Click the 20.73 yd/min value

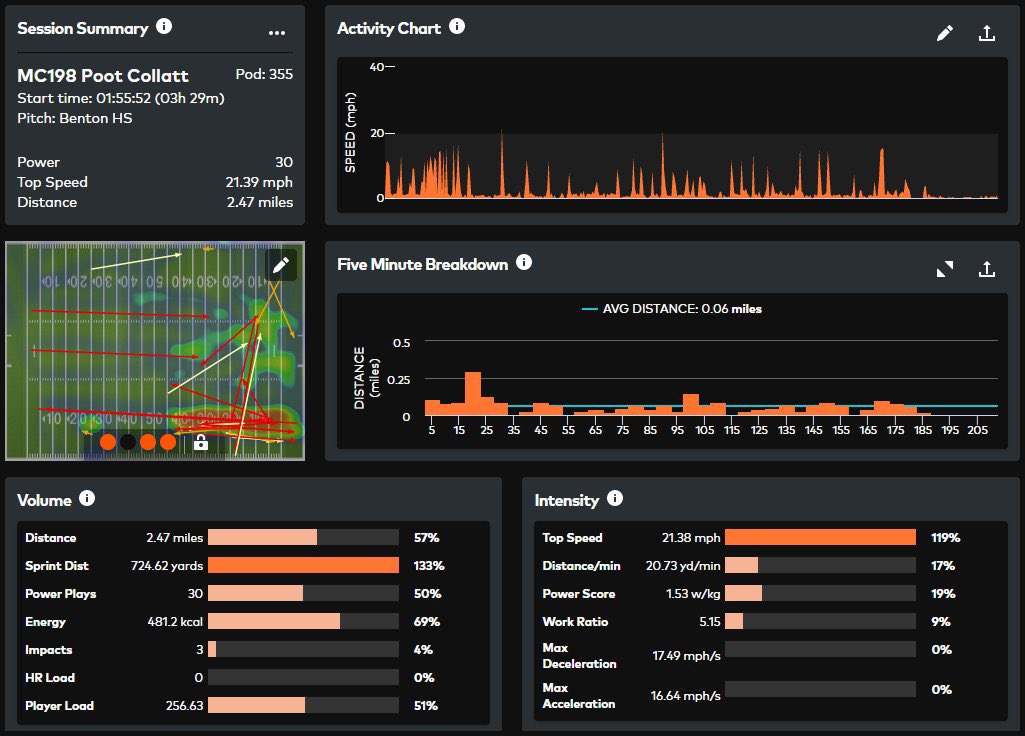tap(683, 565)
